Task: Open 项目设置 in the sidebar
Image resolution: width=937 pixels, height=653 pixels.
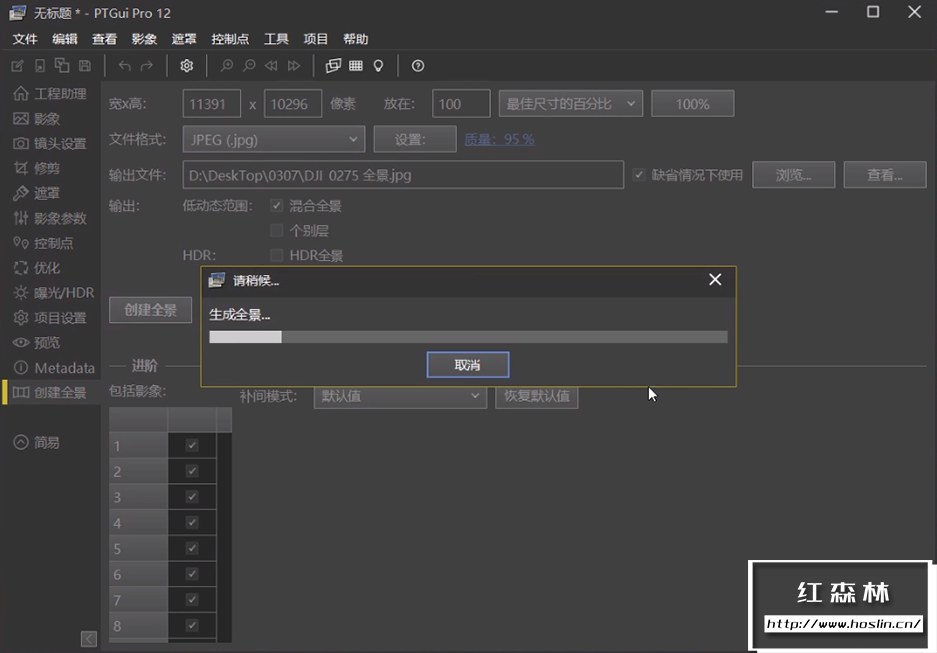Action: pos(51,318)
